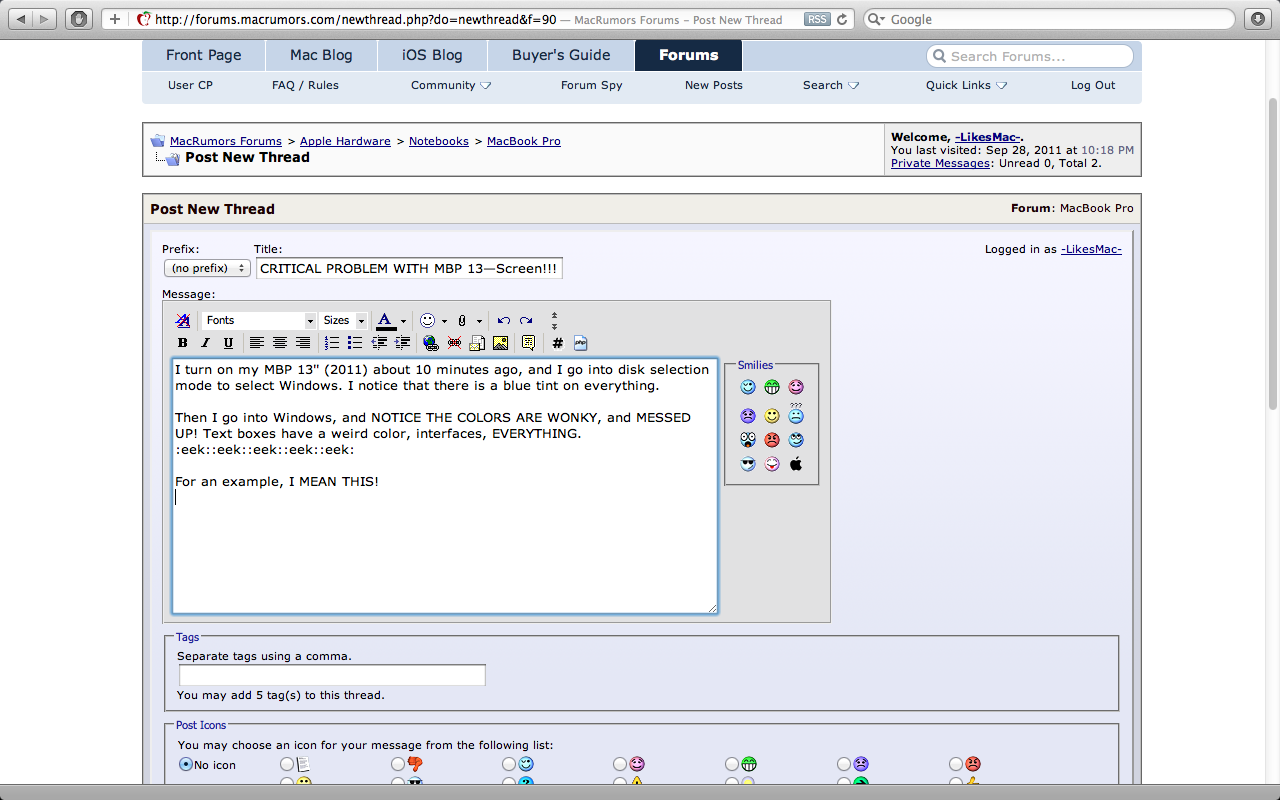Select the purple sad post icon radio
Image resolution: width=1280 pixels, height=800 pixels.
(x=844, y=764)
